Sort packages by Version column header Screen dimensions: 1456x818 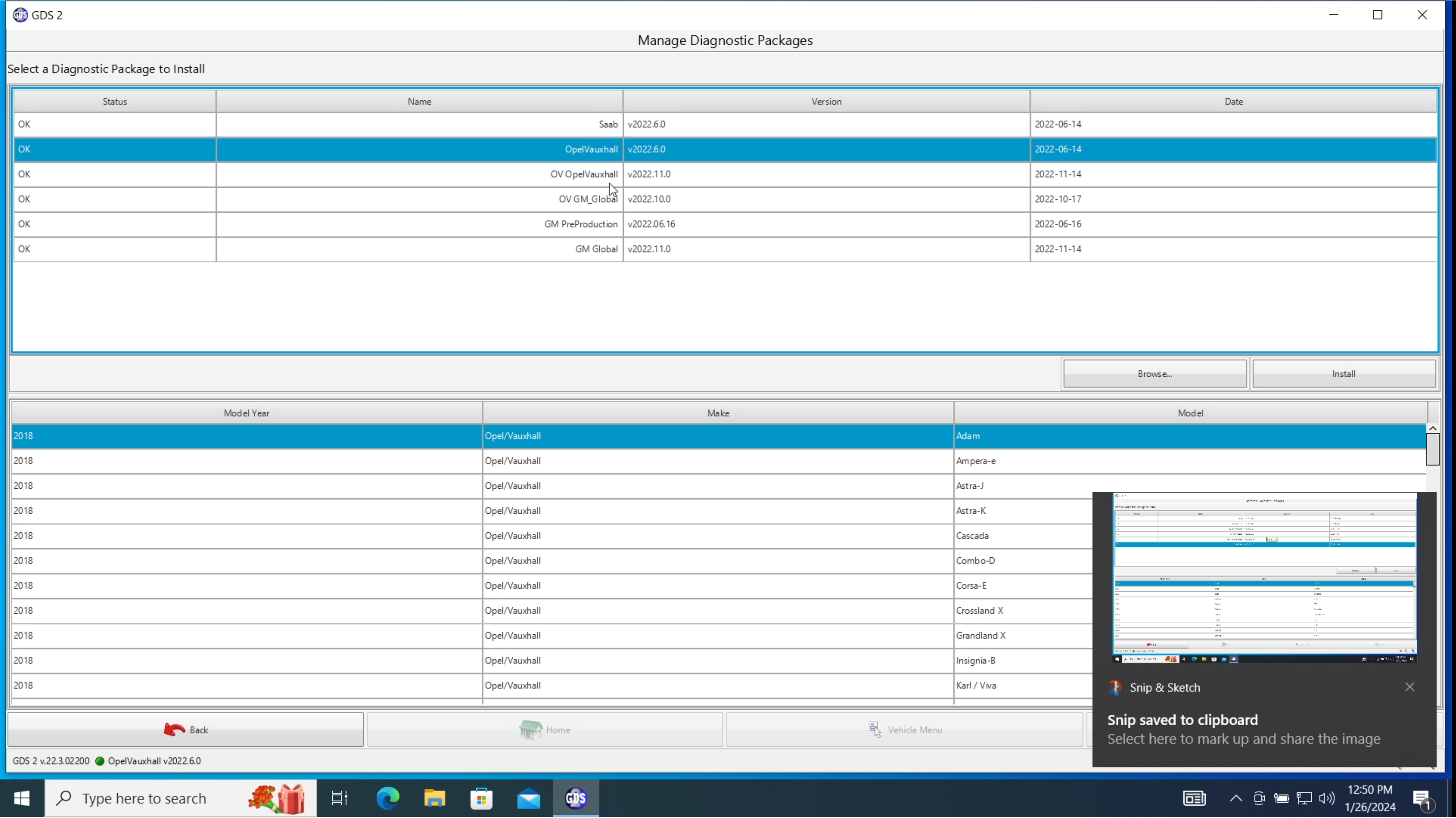[826, 102]
